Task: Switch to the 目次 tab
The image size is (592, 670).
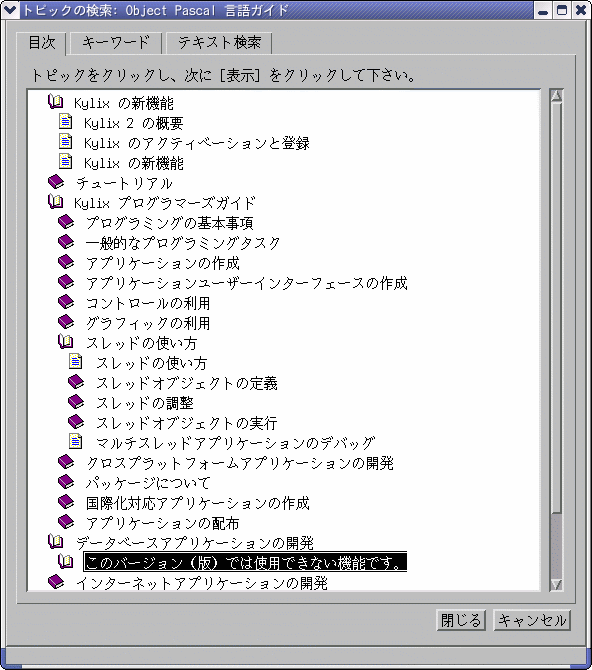Action: (x=41, y=43)
